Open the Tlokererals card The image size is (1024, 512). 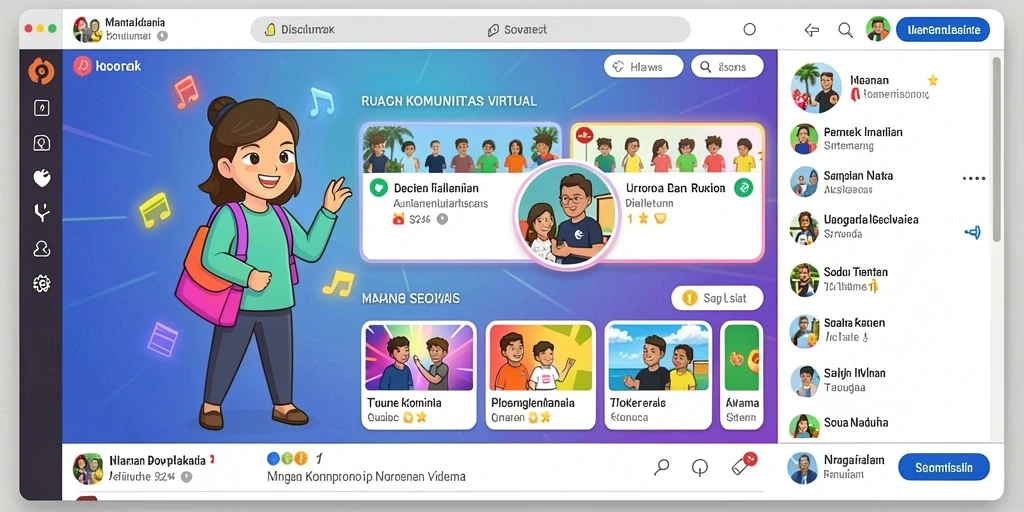pos(658,375)
